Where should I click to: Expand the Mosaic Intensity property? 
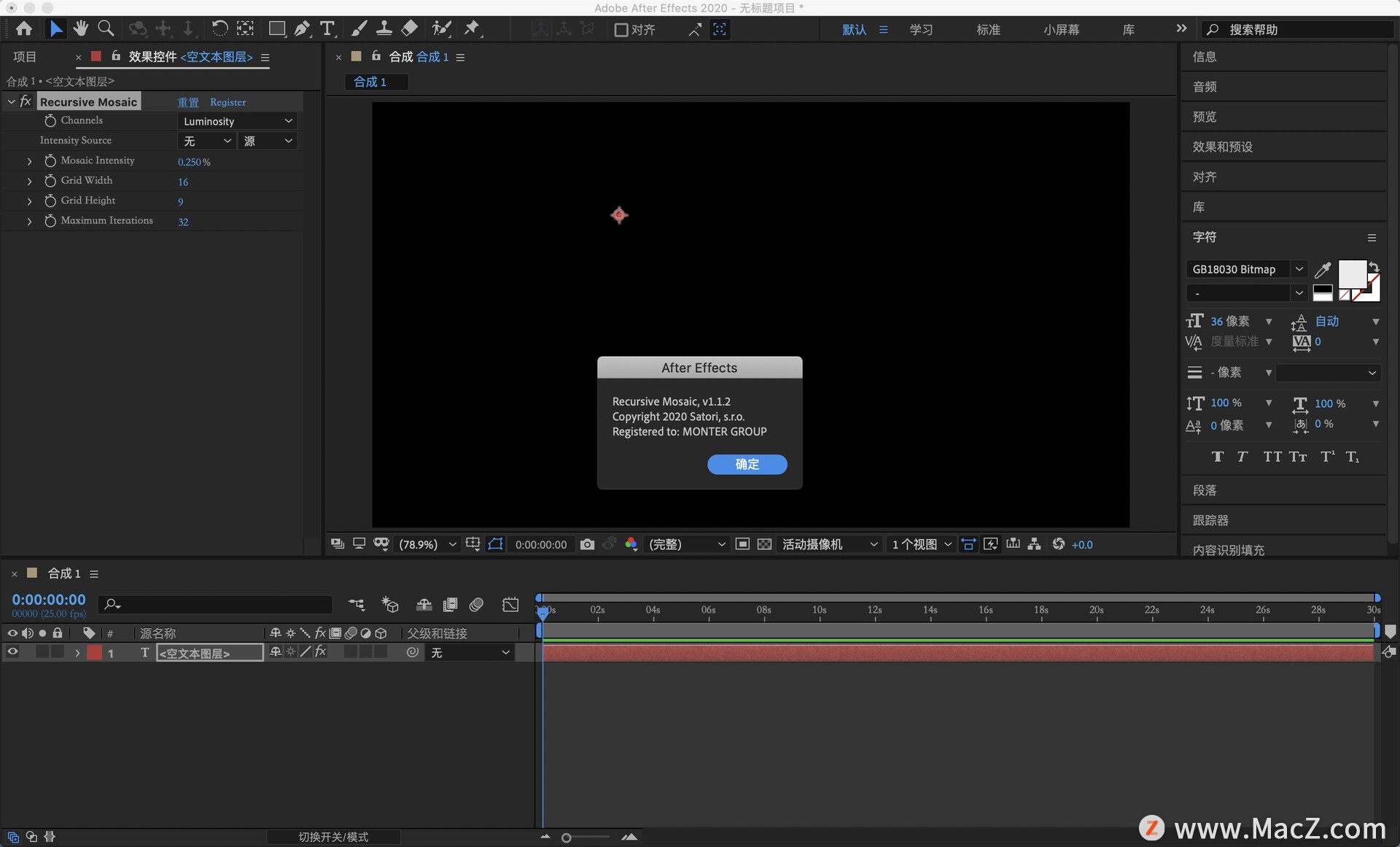29,161
